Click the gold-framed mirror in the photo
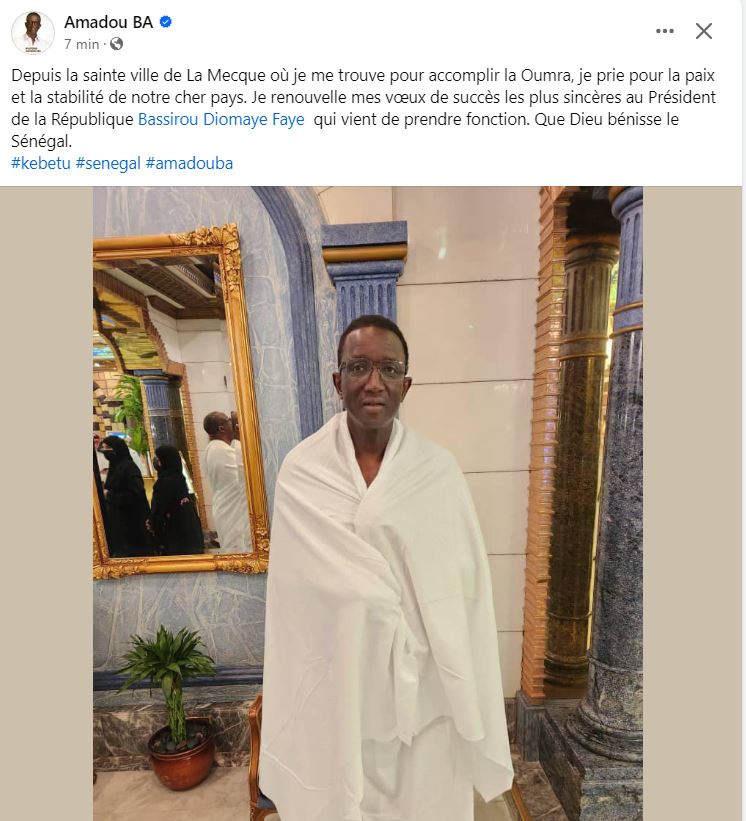Screen dimensions: 746x821 181,402
